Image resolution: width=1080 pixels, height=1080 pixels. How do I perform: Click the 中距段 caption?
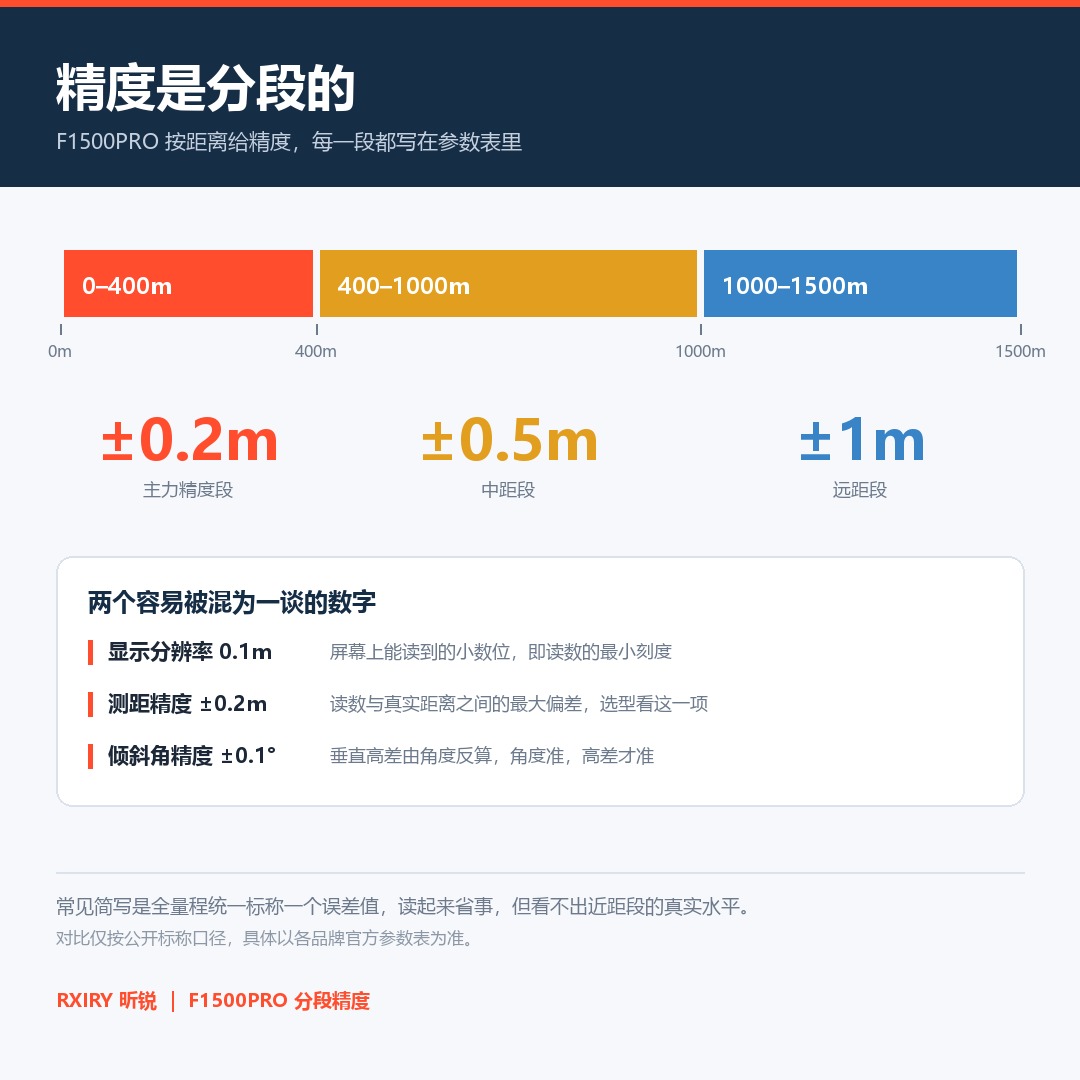(x=508, y=490)
